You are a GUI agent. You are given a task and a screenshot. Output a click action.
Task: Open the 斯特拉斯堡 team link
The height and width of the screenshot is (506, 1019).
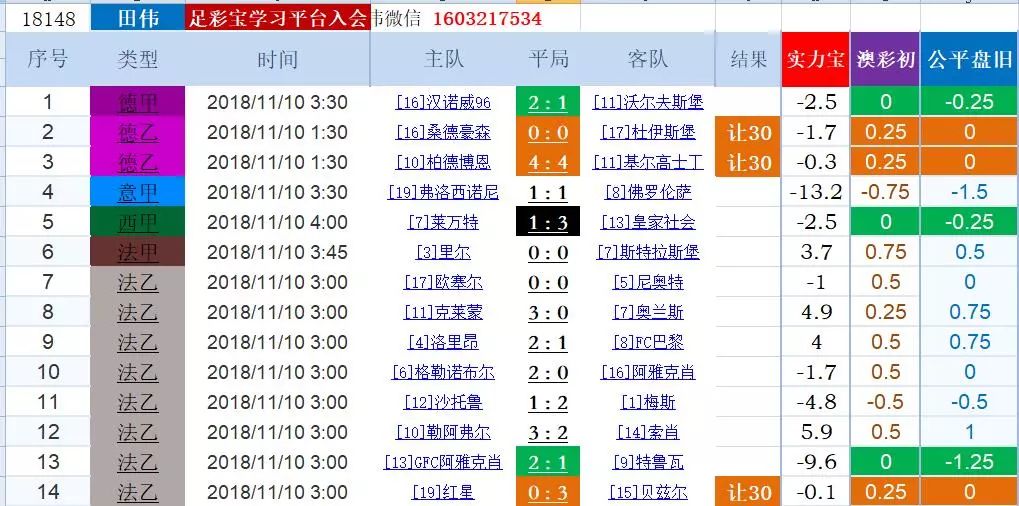pos(648,252)
